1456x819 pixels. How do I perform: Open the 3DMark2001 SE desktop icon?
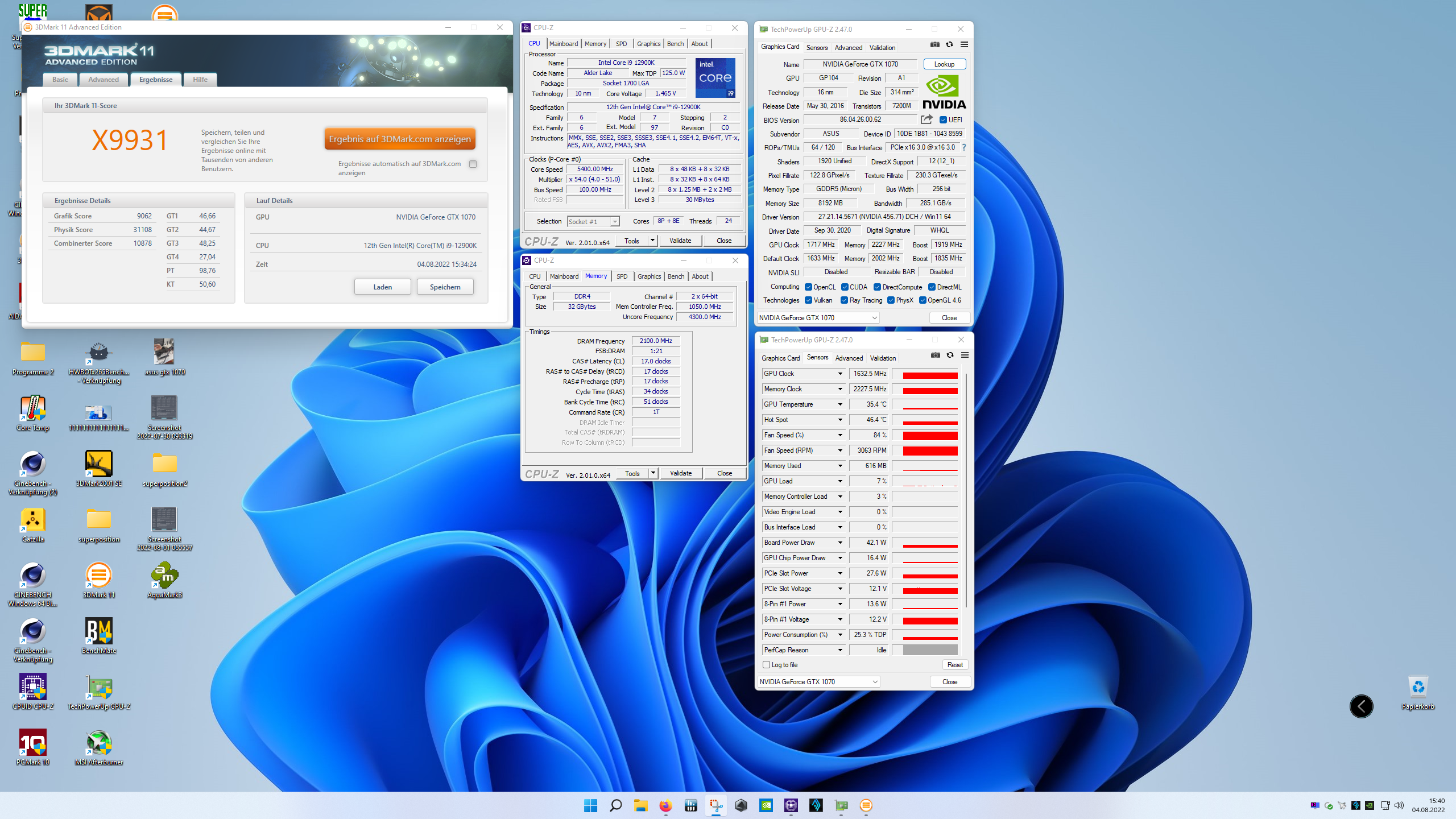pyautogui.click(x=99, y=469)
